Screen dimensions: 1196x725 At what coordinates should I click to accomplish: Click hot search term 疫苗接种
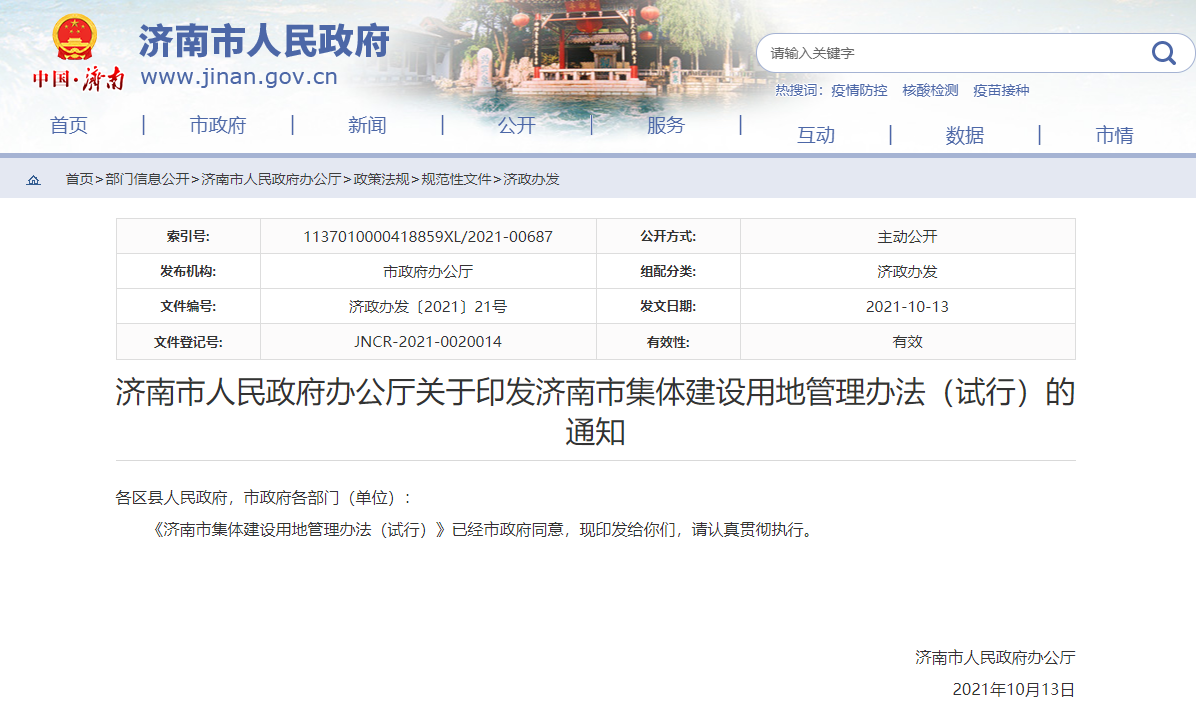coord(1001,90)
